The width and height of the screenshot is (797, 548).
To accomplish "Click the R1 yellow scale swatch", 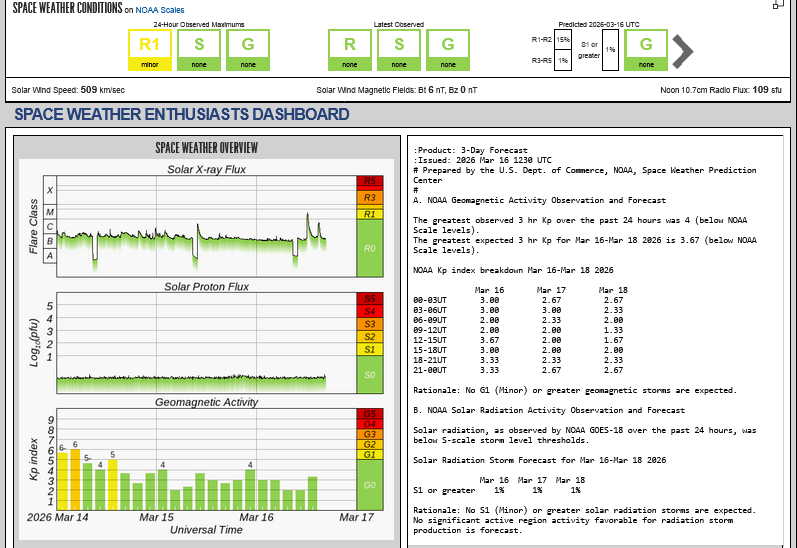I will point(370,214).
